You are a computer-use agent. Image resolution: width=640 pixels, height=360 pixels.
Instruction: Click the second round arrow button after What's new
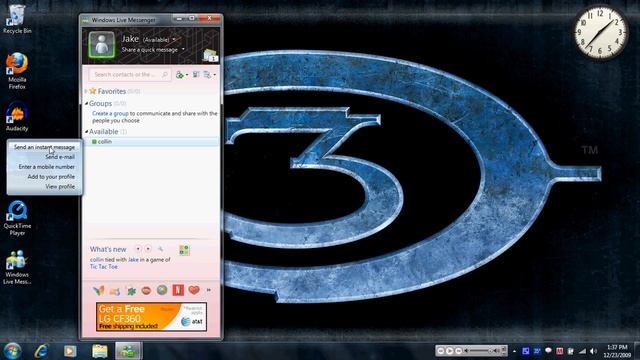click(x=148, y=249)
